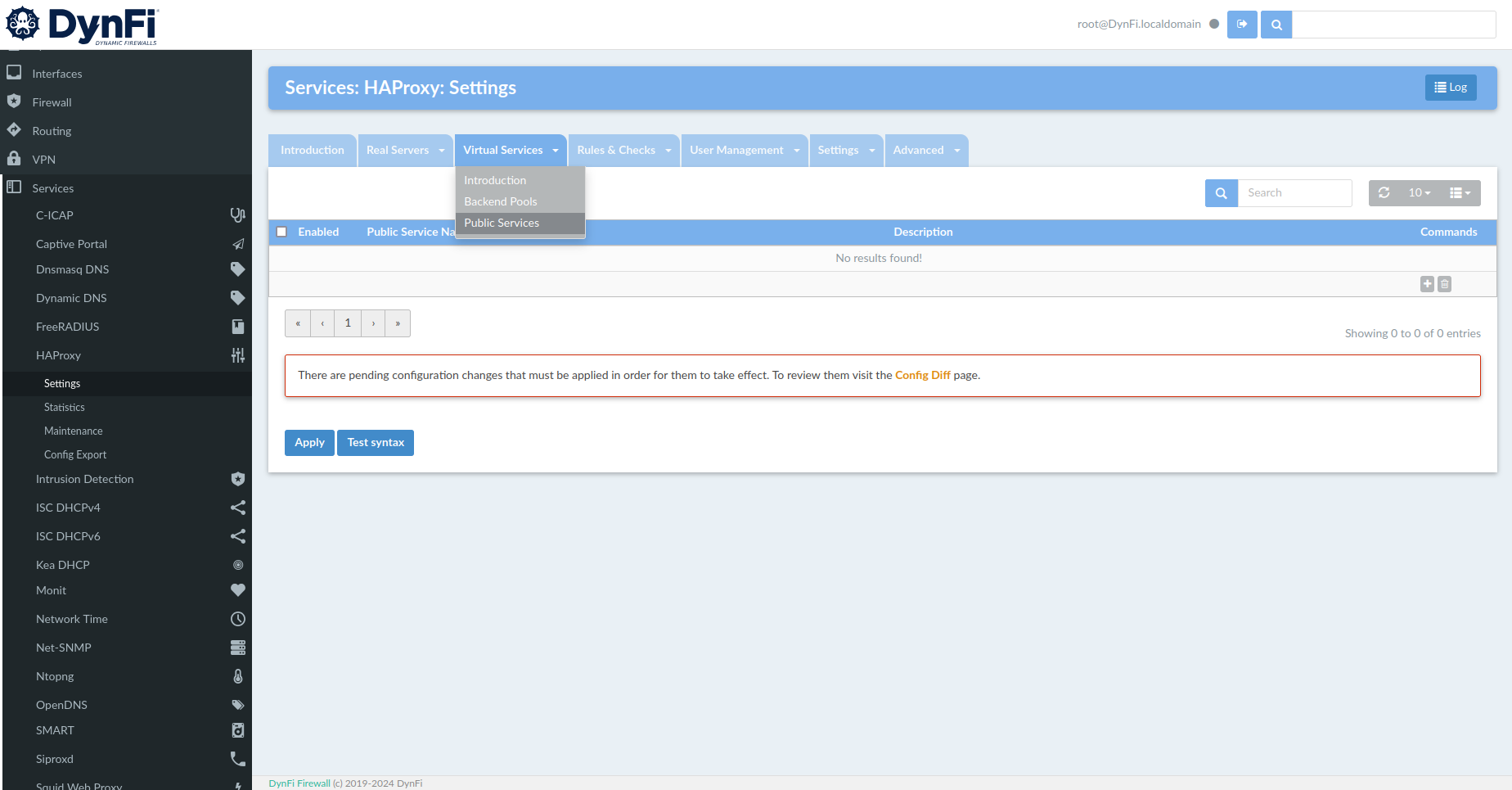Viewport: 1512px width, 790px height.
Task: Refresh the public services table
Action: coord(1384,193)
